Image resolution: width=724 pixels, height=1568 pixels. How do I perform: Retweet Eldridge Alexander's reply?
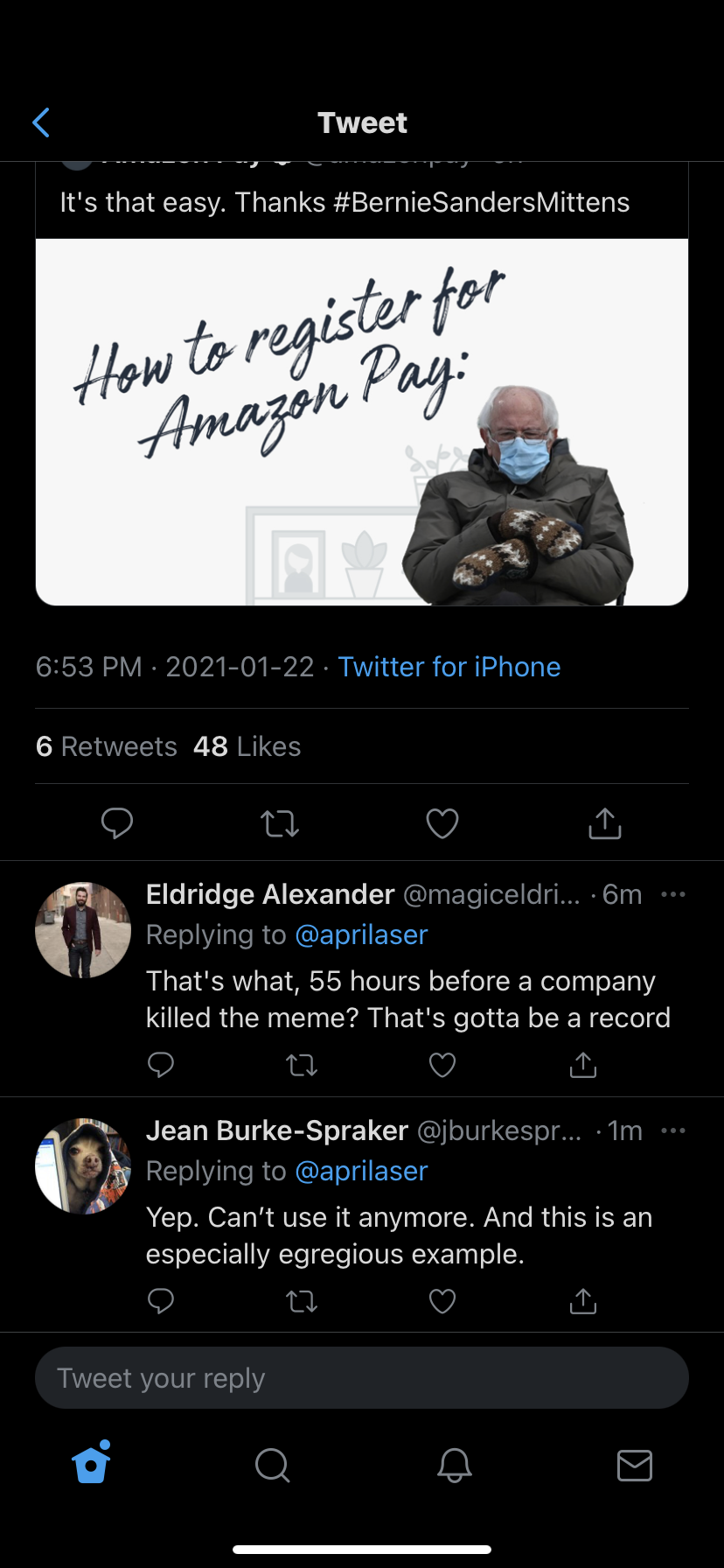(x=302, y=1065)
